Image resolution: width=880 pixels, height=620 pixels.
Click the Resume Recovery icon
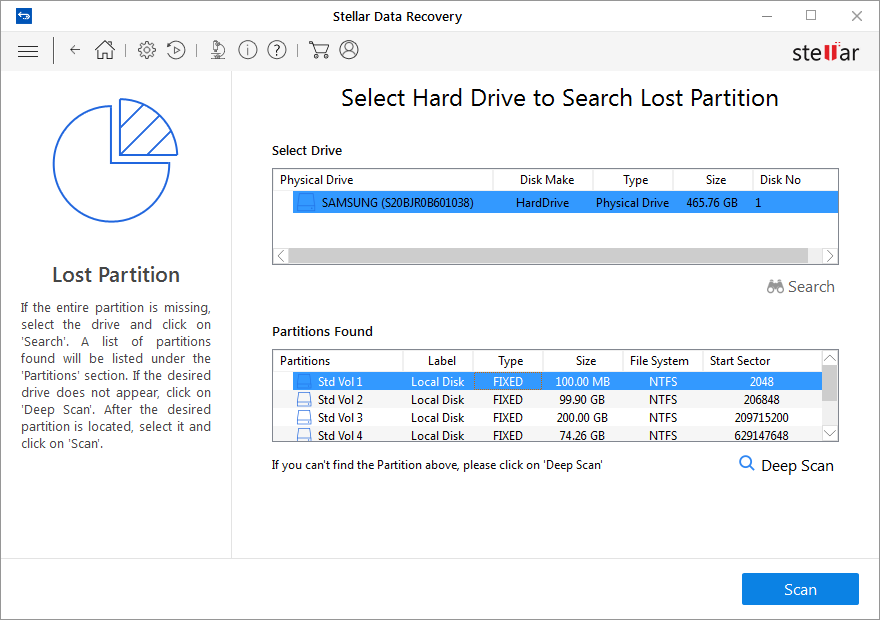(176, 50)
